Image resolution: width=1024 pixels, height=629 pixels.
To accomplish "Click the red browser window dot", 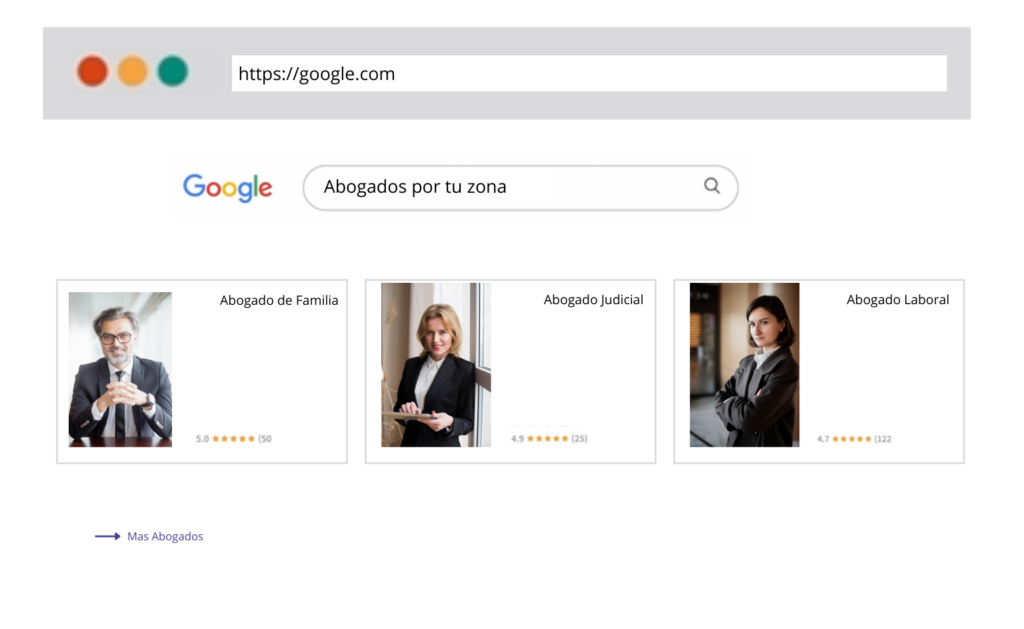I will (92, 71).
